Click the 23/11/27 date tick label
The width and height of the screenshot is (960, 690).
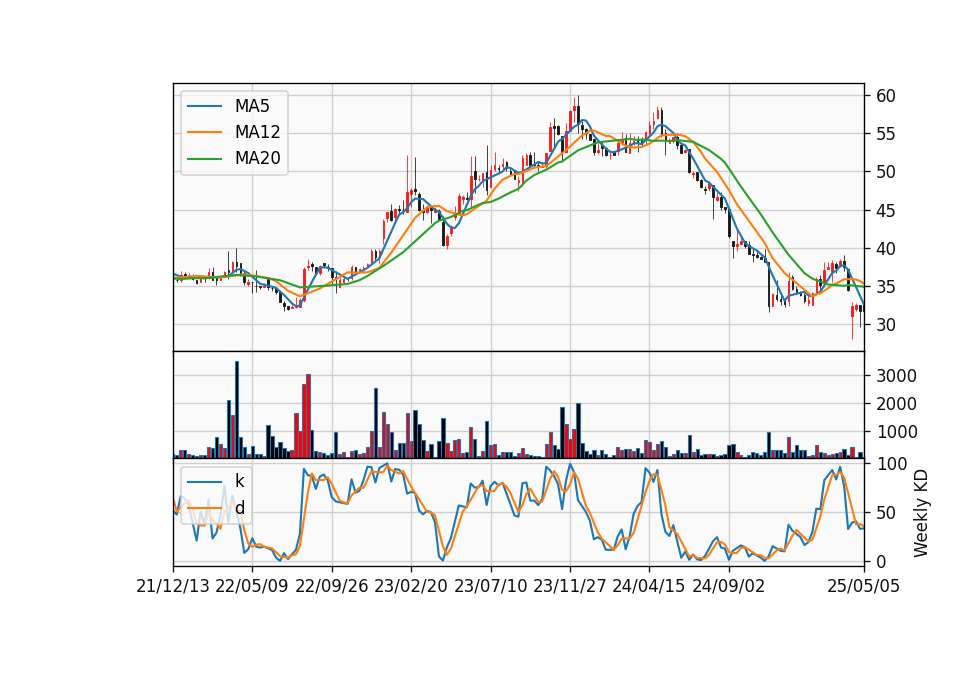point(570,586)
